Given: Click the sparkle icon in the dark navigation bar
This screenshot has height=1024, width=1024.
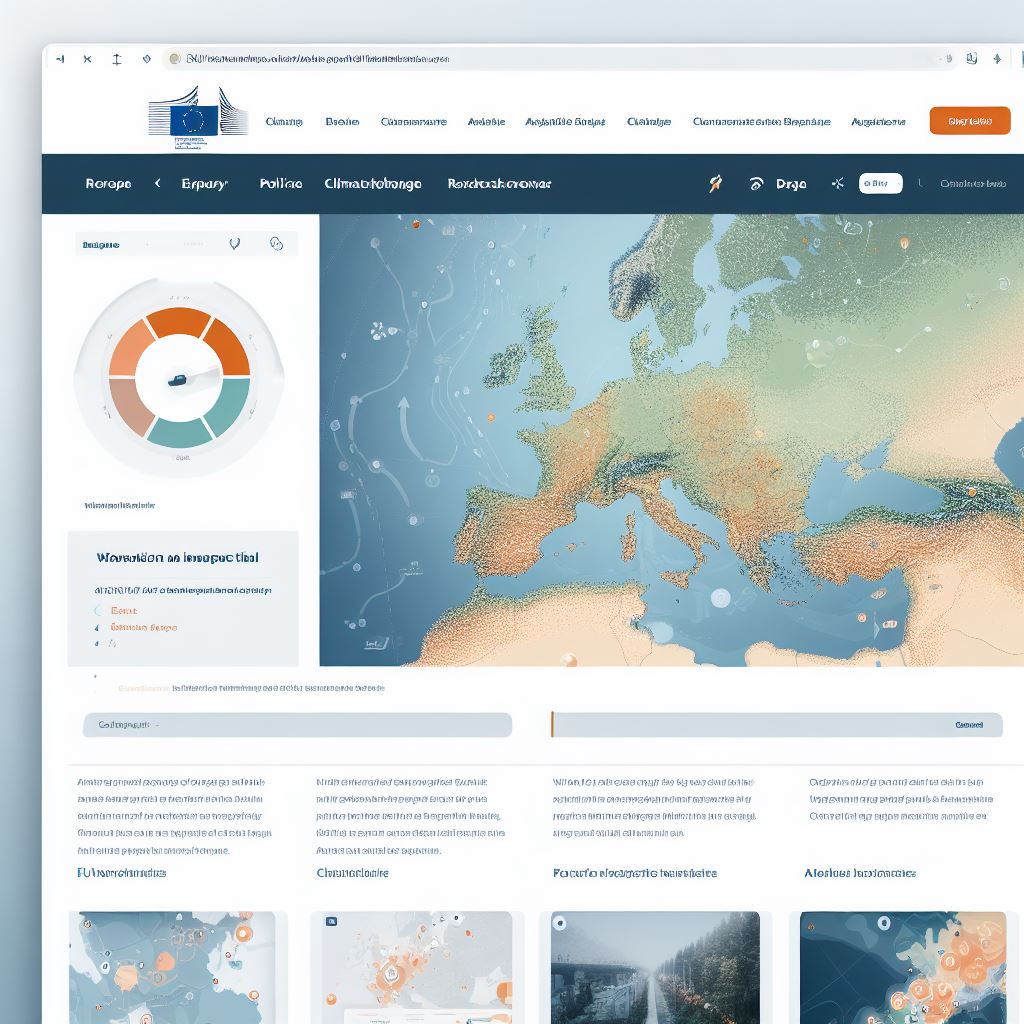Looking at the screenshot, I should 838,184.
